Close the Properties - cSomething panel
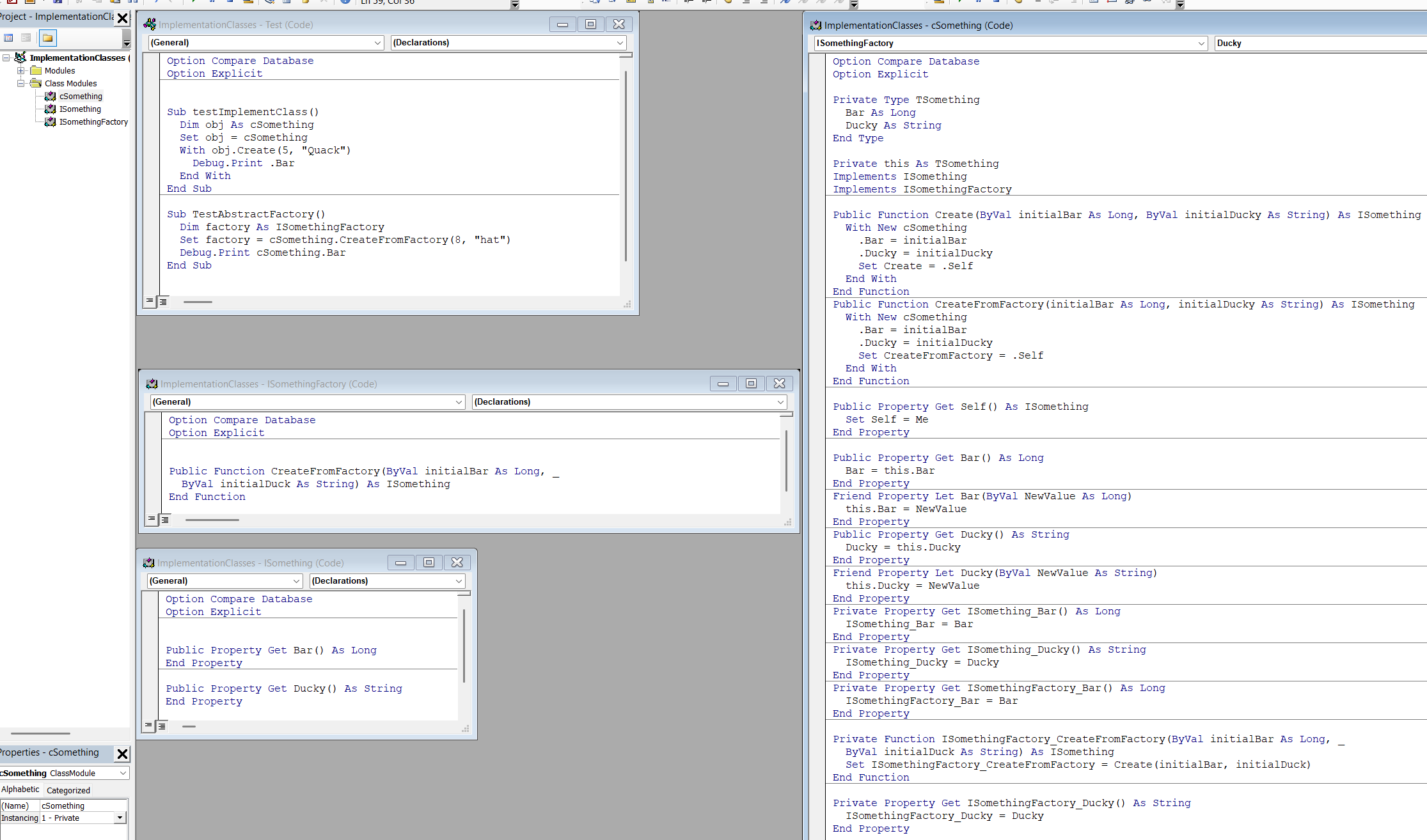 [x=122, y=754]
